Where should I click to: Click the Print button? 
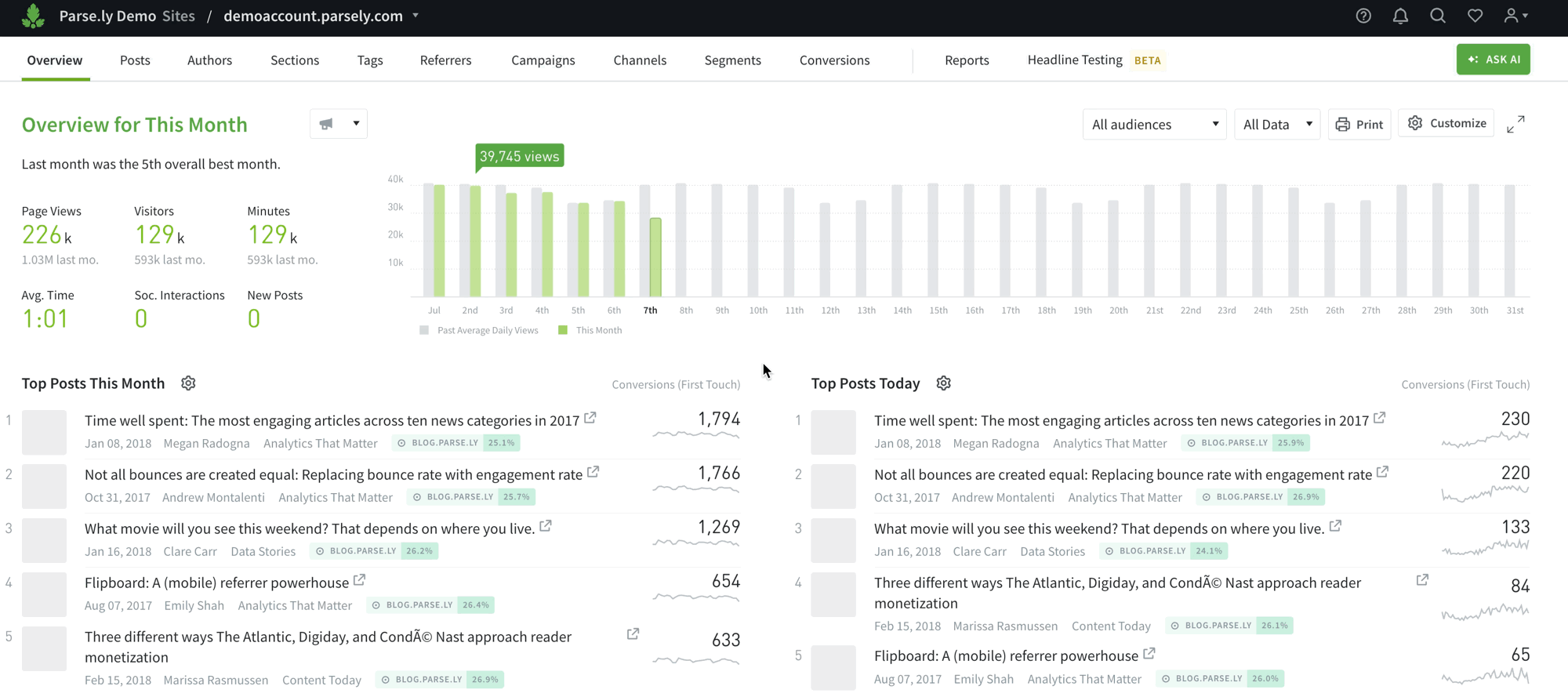tap(1359, 124)
